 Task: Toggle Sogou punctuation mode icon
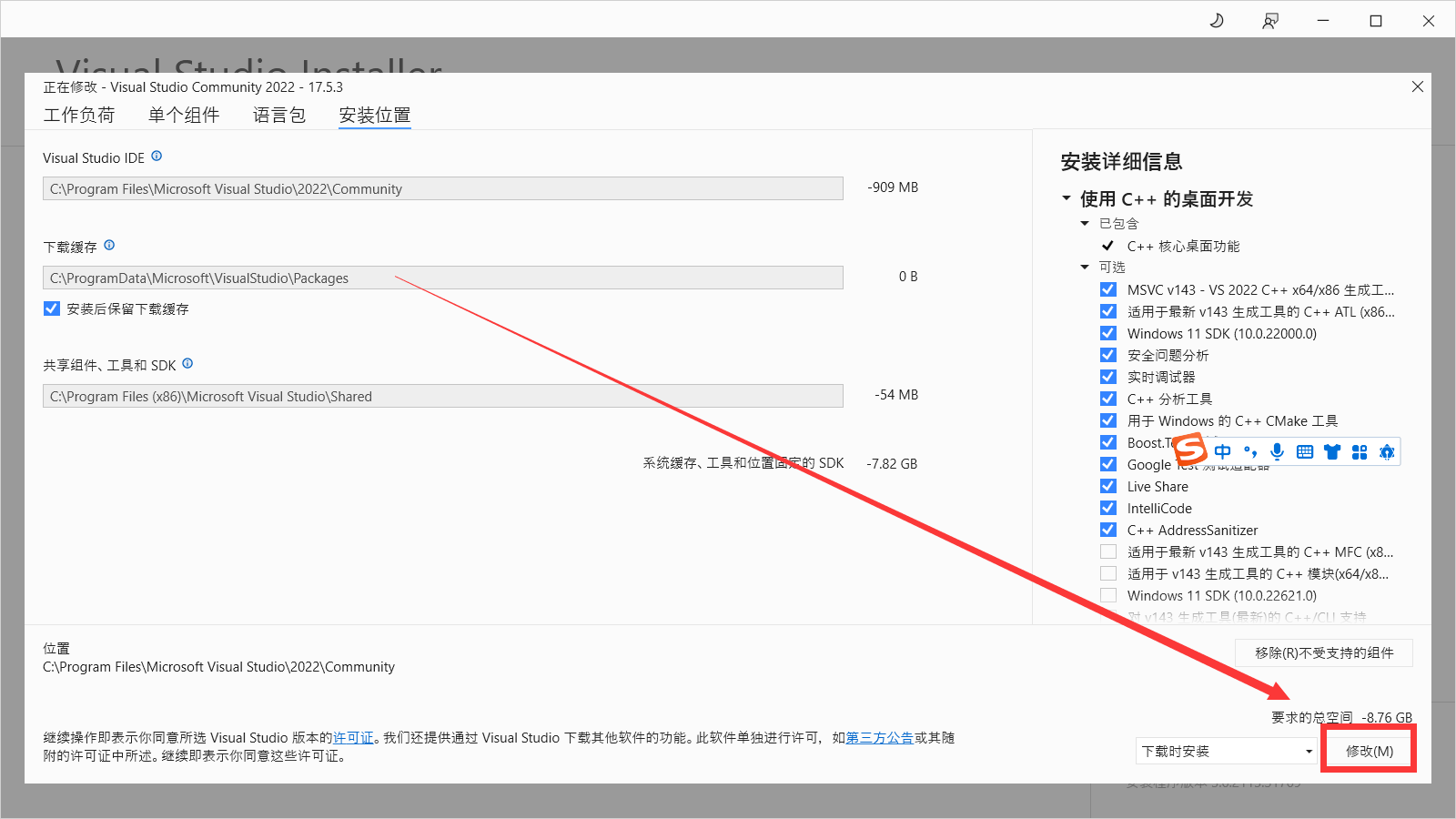tap(1250, 451)
